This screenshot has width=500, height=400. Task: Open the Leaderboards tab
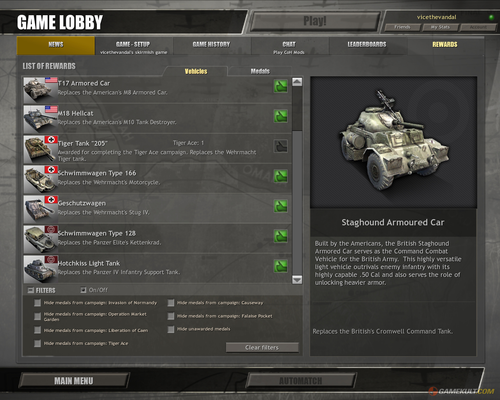pos(367,44)
